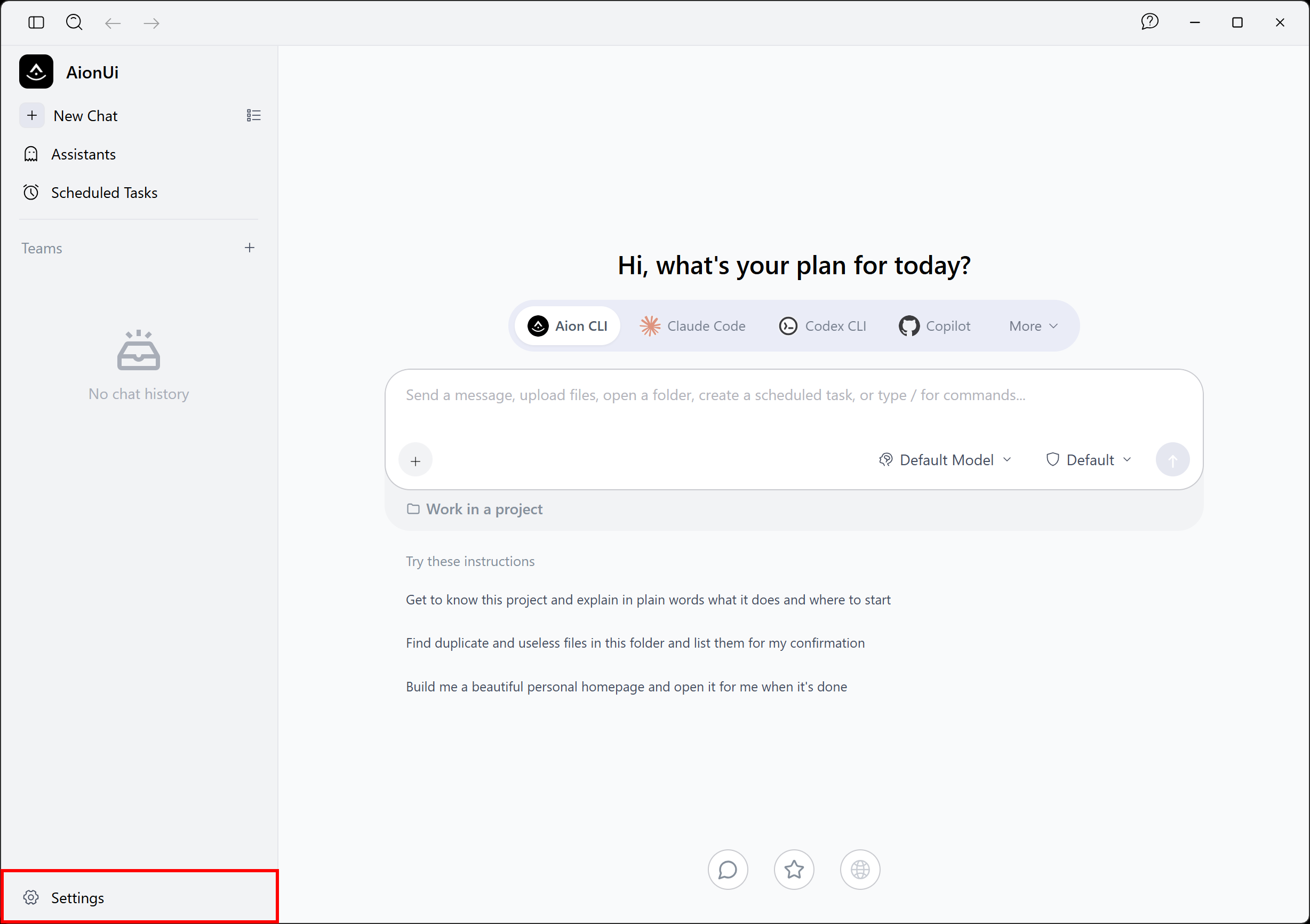Open the chat list batch-manage icon

(253, 115)
